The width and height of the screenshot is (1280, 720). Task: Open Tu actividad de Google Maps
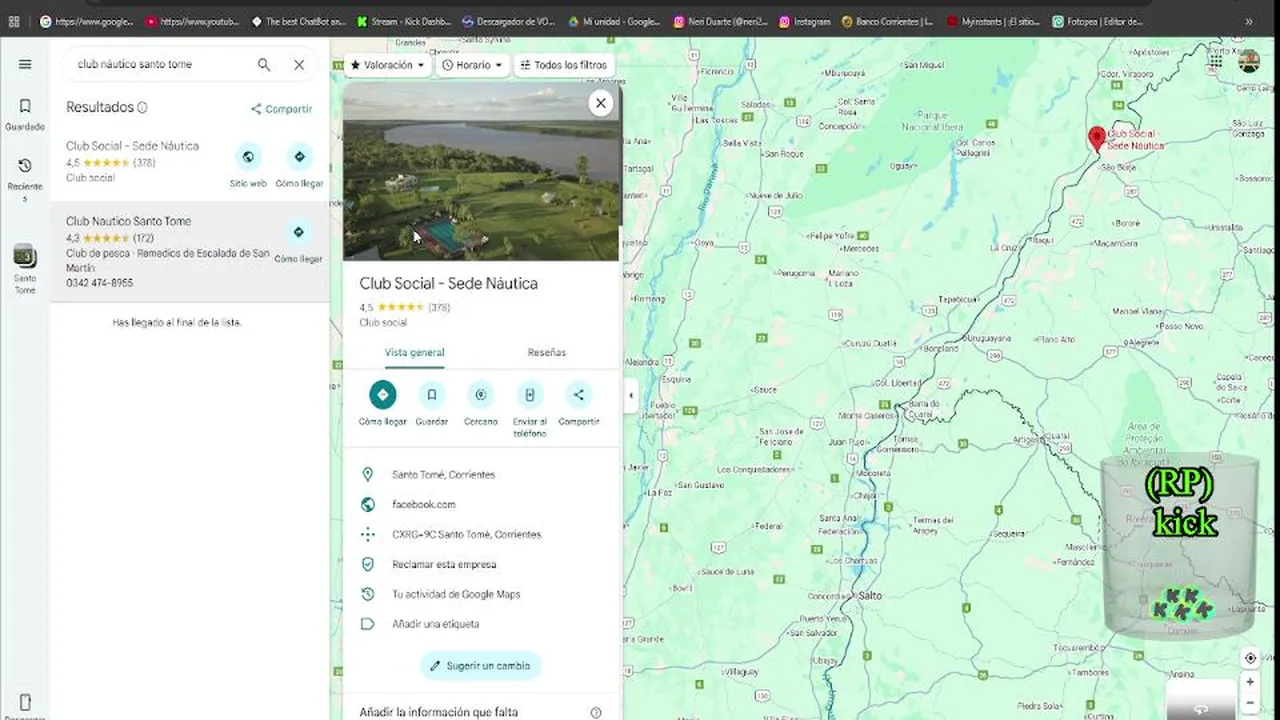tap(481, 594)
